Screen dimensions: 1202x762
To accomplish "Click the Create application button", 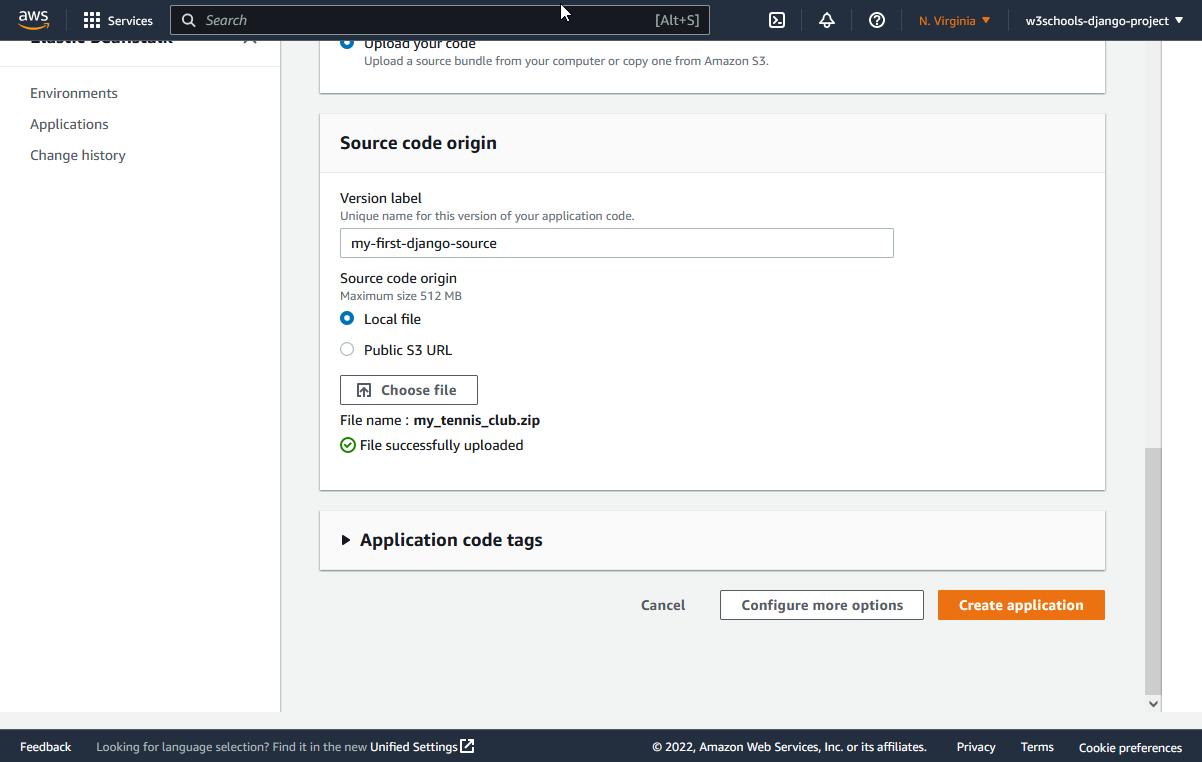I will tap(1021, 605).
